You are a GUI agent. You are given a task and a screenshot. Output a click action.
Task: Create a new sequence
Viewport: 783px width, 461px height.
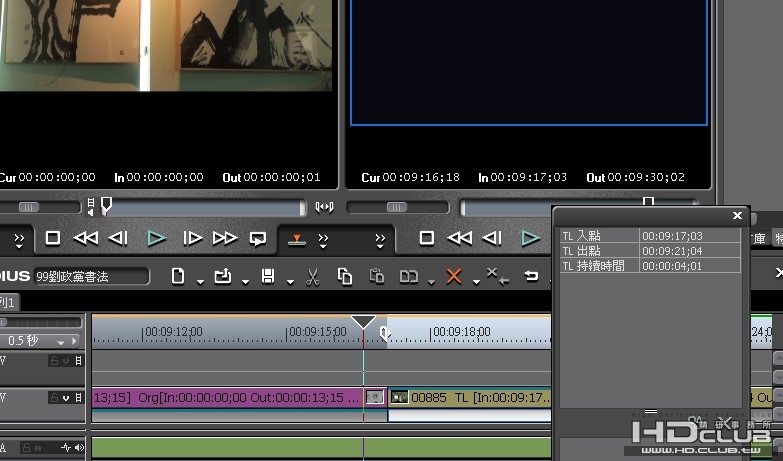pyautogui.click(x=178, y=276)
